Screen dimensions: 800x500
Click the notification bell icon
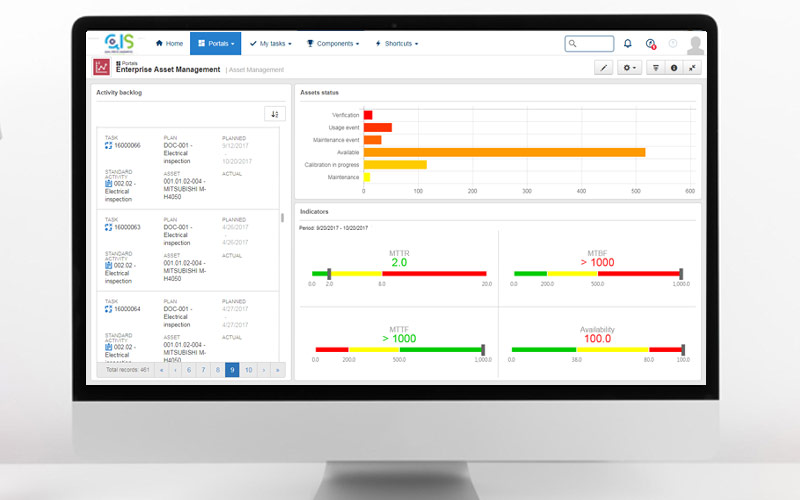pyautogui.click(x=627, y=44)
